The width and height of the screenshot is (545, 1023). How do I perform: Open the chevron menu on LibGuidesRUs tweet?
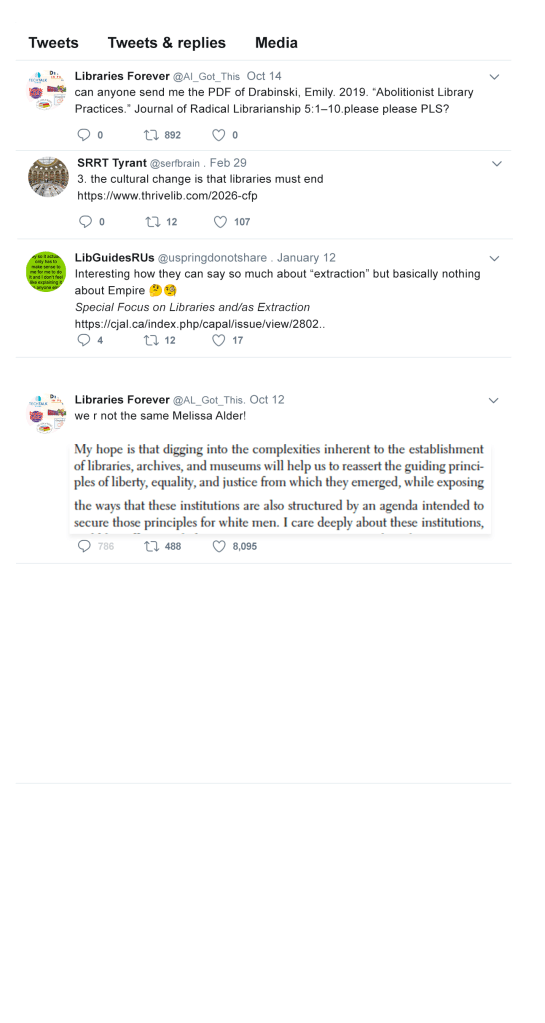pos(494,258)
